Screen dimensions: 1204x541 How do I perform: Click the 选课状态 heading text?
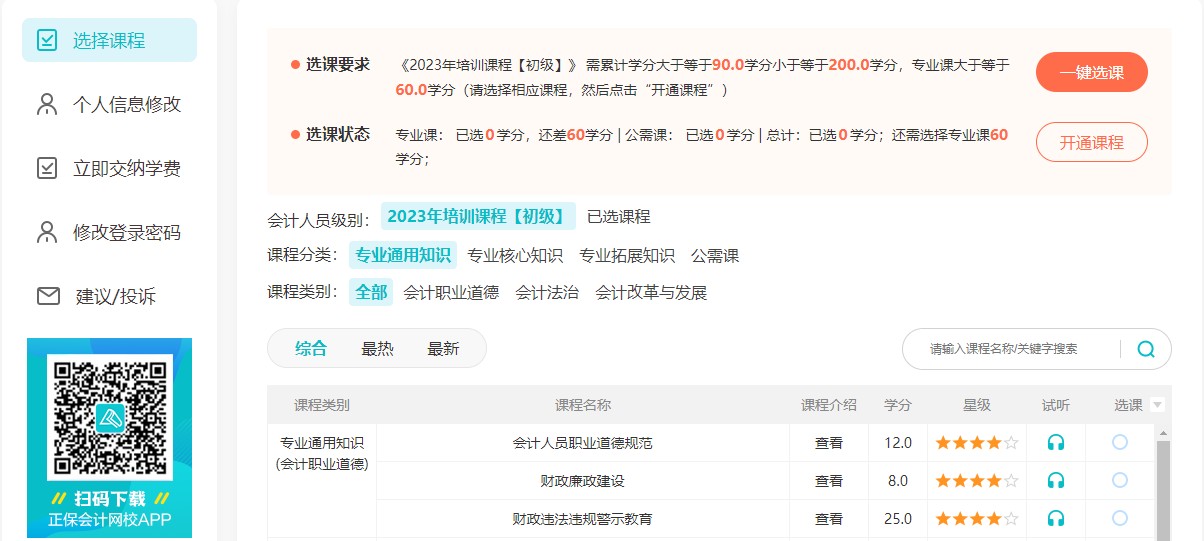(337, 134)
